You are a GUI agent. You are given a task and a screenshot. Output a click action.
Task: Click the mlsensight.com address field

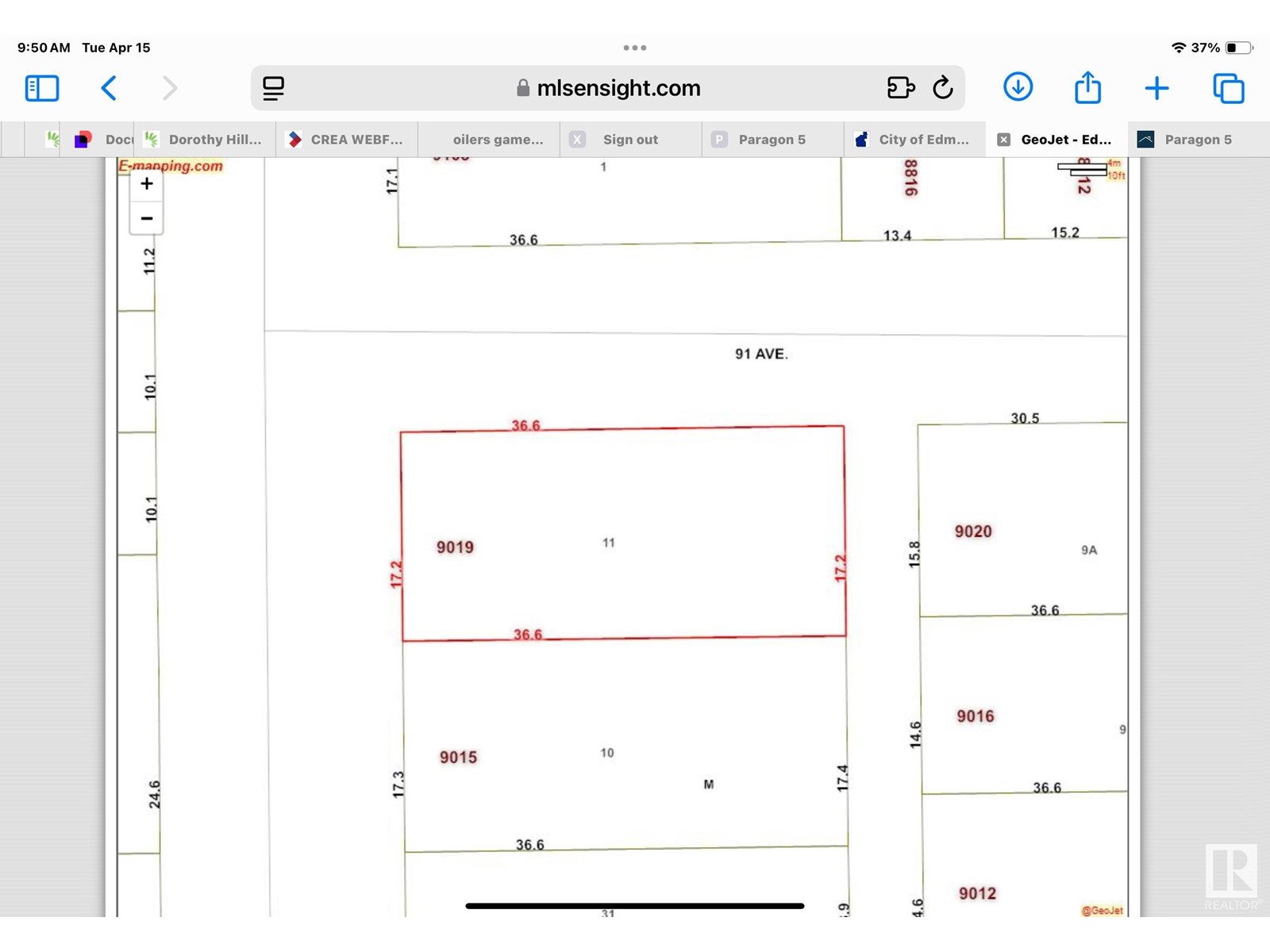tap(608, 88)
